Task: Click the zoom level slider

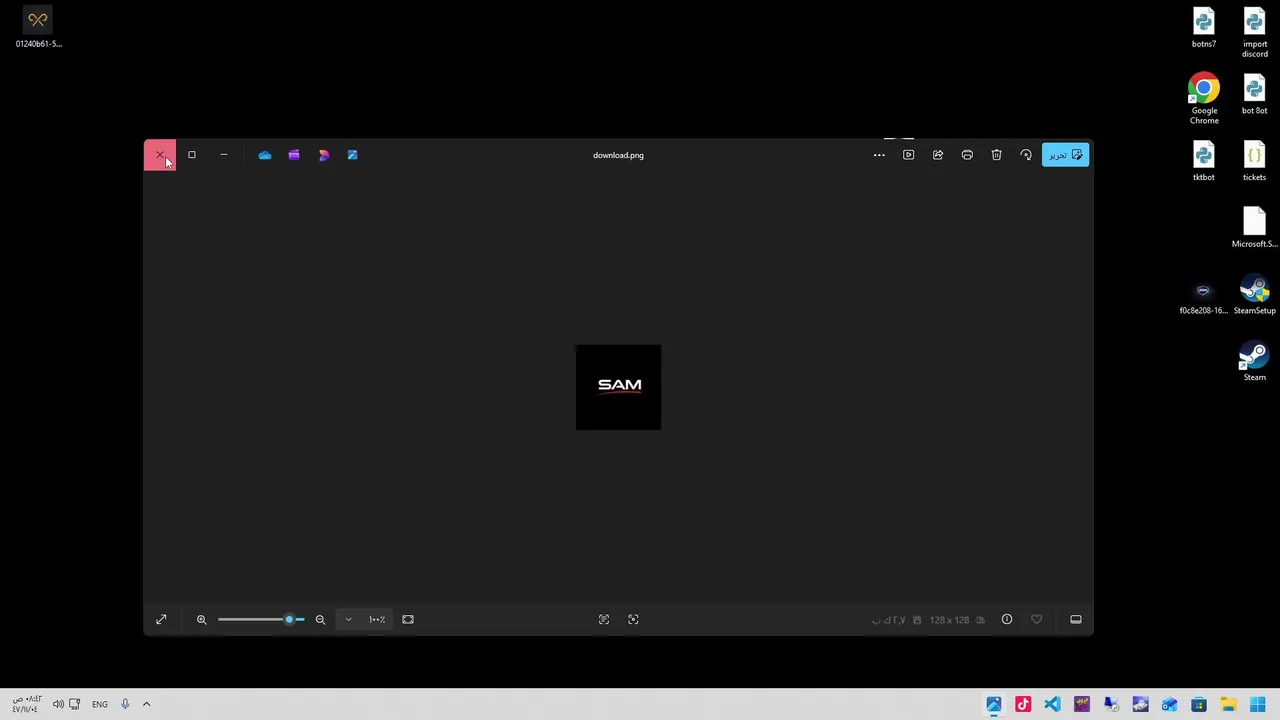Action: [x=261, y=620]
